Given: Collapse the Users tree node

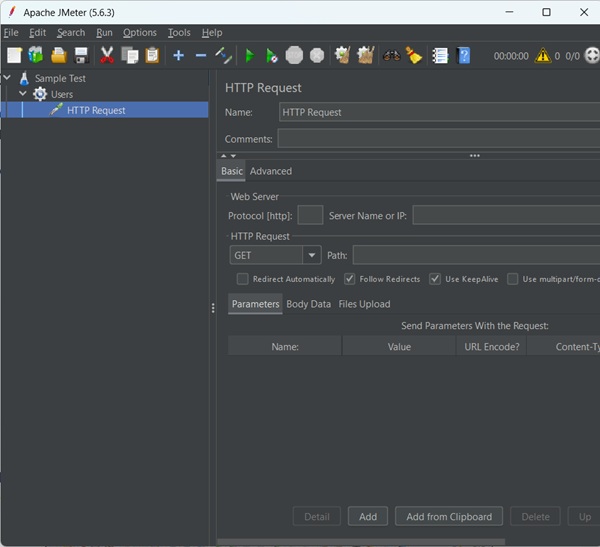Looking at the screenshot, I should (x=23, y=93).
